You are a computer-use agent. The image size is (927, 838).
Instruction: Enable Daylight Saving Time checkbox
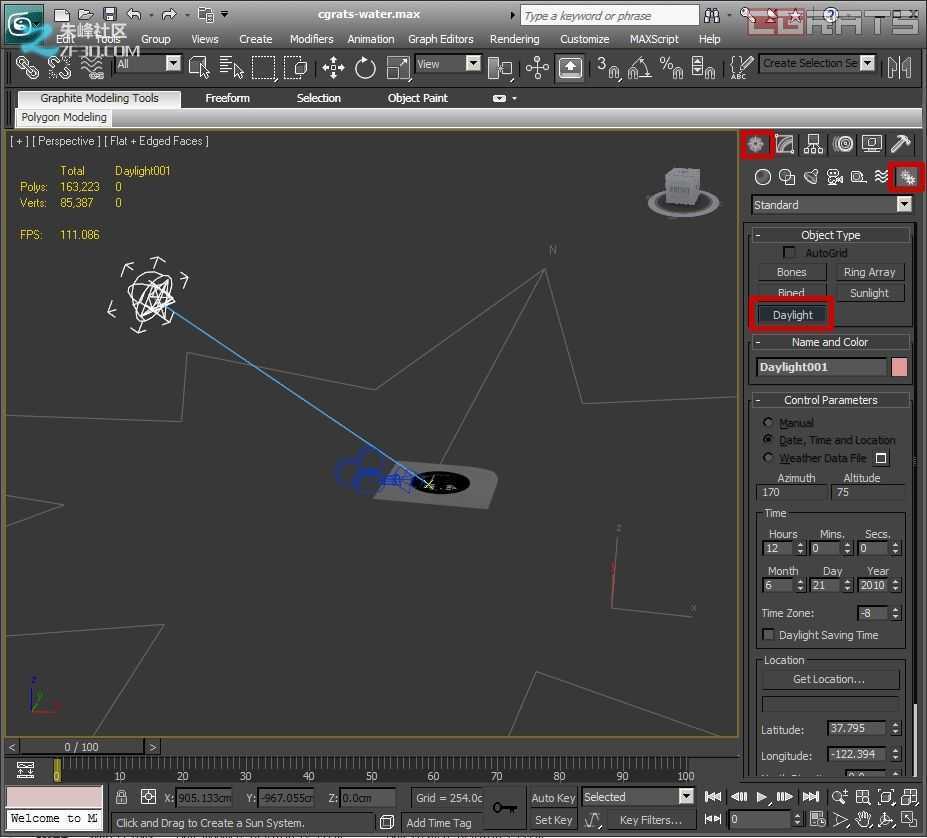coord(768,635)
